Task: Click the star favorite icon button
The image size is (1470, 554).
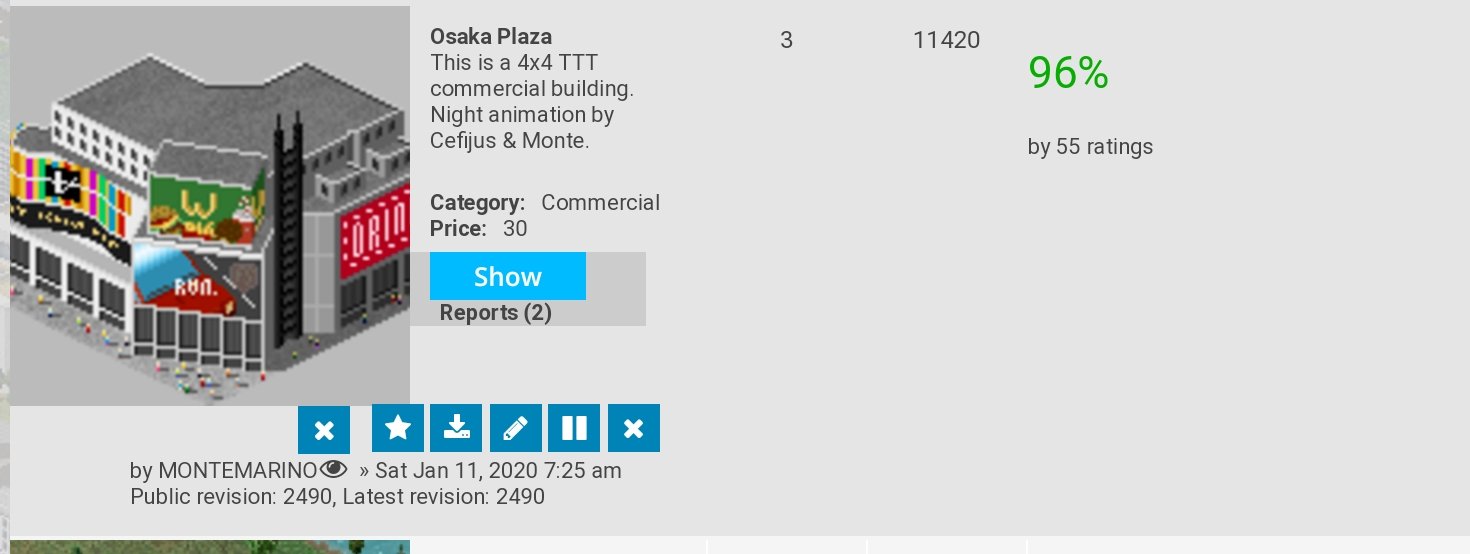Action: [x=398, y=428]
